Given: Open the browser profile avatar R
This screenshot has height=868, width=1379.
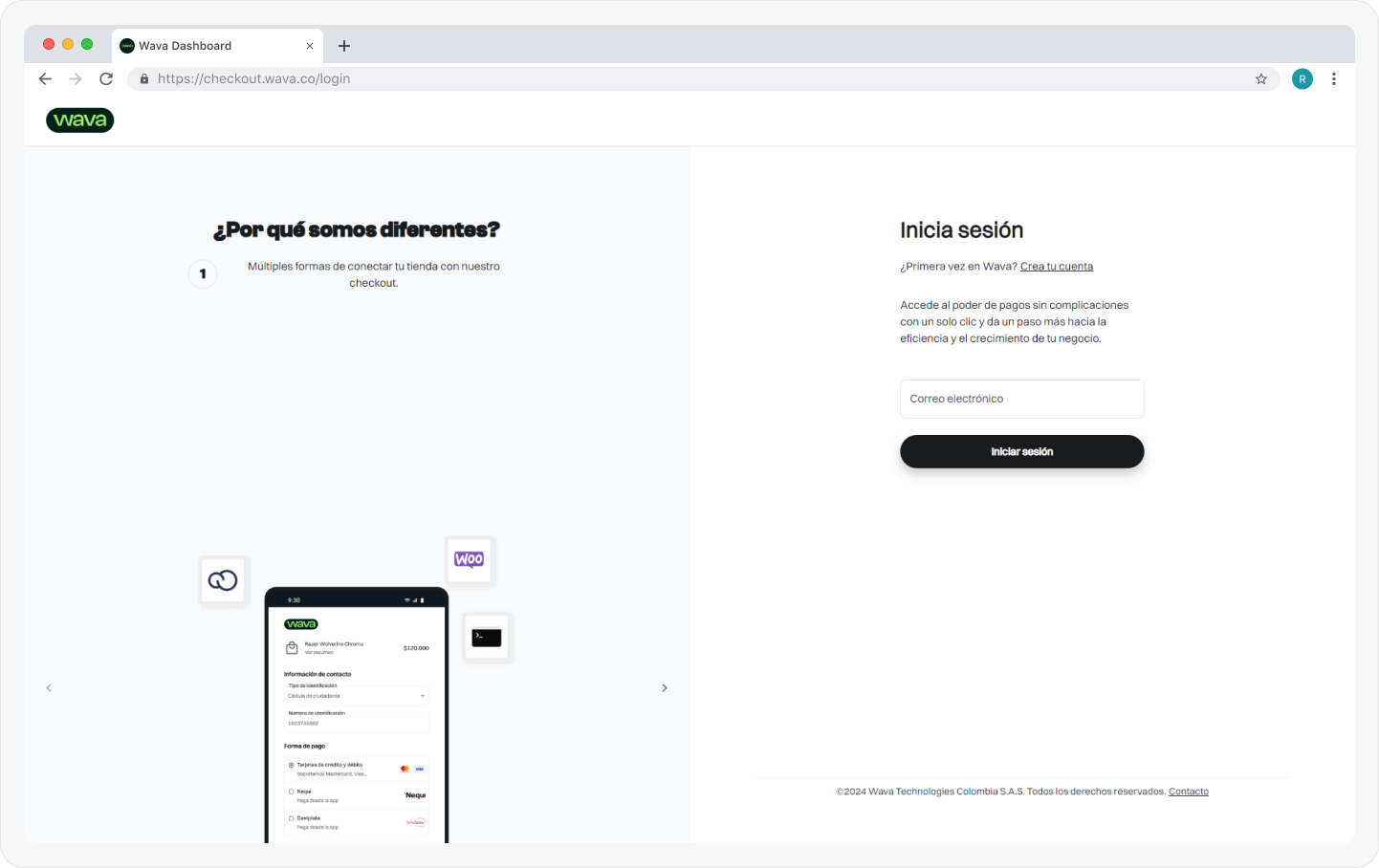Looking at the screenshot, I should tap(1302, 79).
